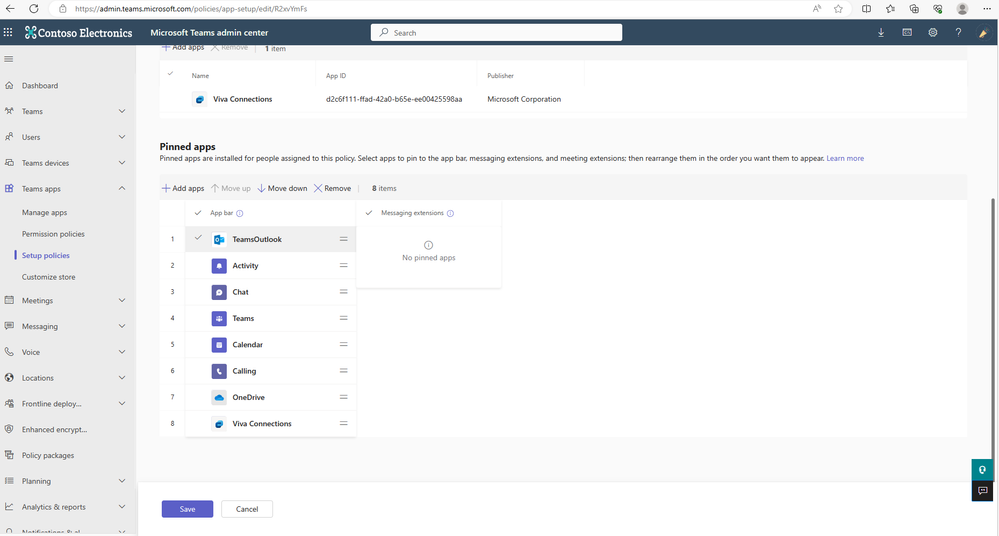Image resolution: width=999 pixels, height=536 pixels.
Task: Click the download icon in header
Action: [x=881, y=33]
